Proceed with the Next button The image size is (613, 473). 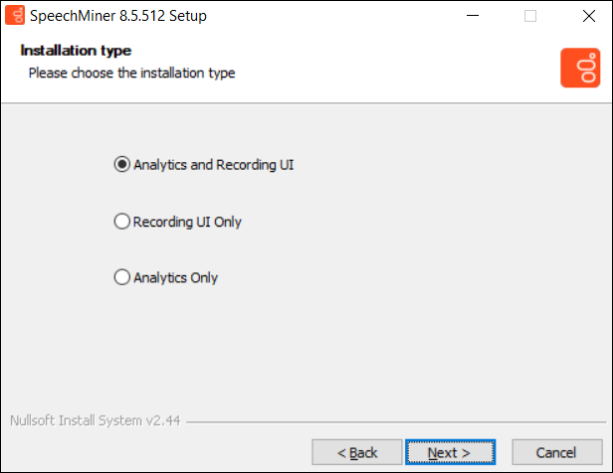coord(450,452)
